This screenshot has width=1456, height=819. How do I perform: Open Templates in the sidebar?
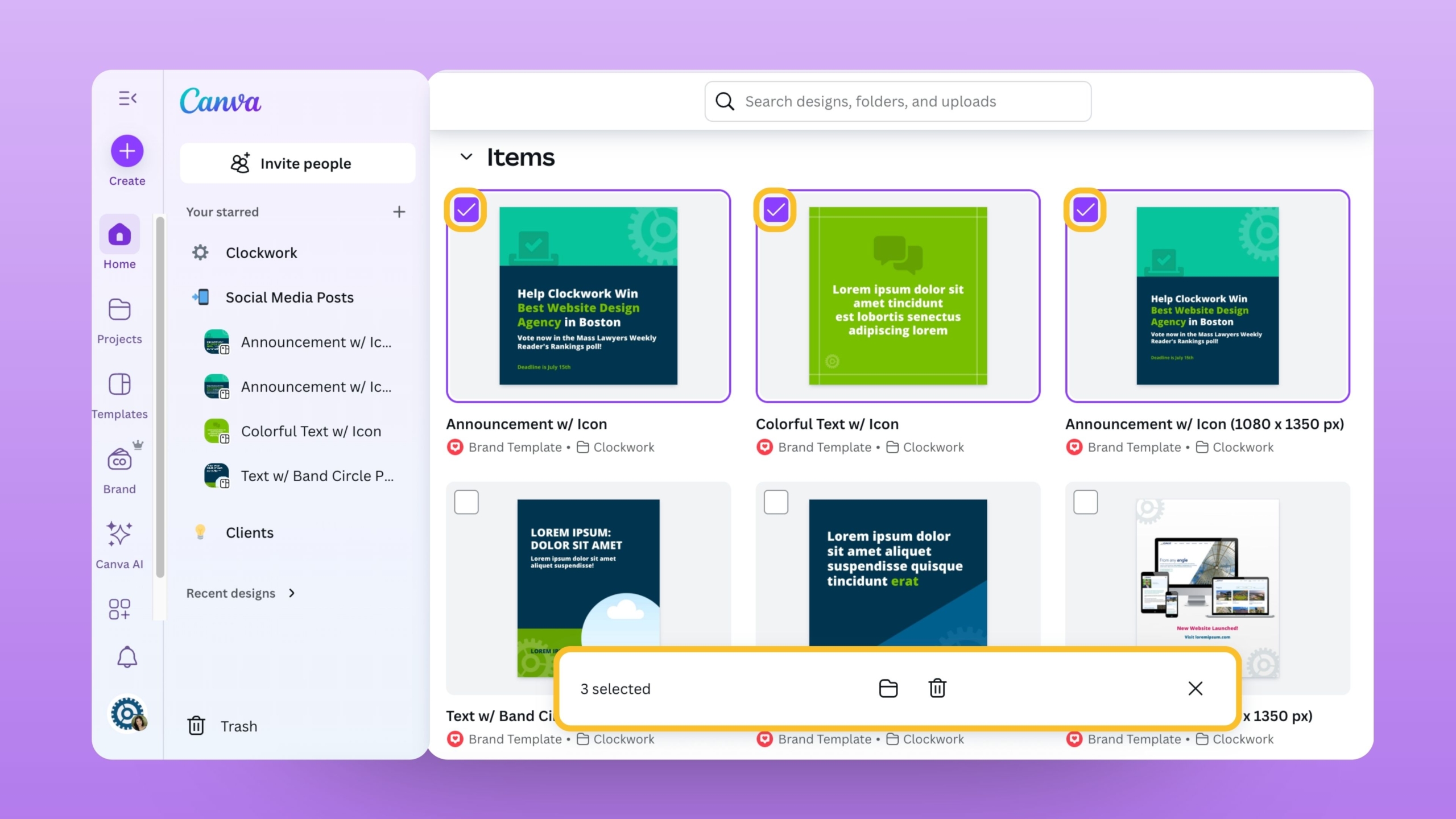119,396
